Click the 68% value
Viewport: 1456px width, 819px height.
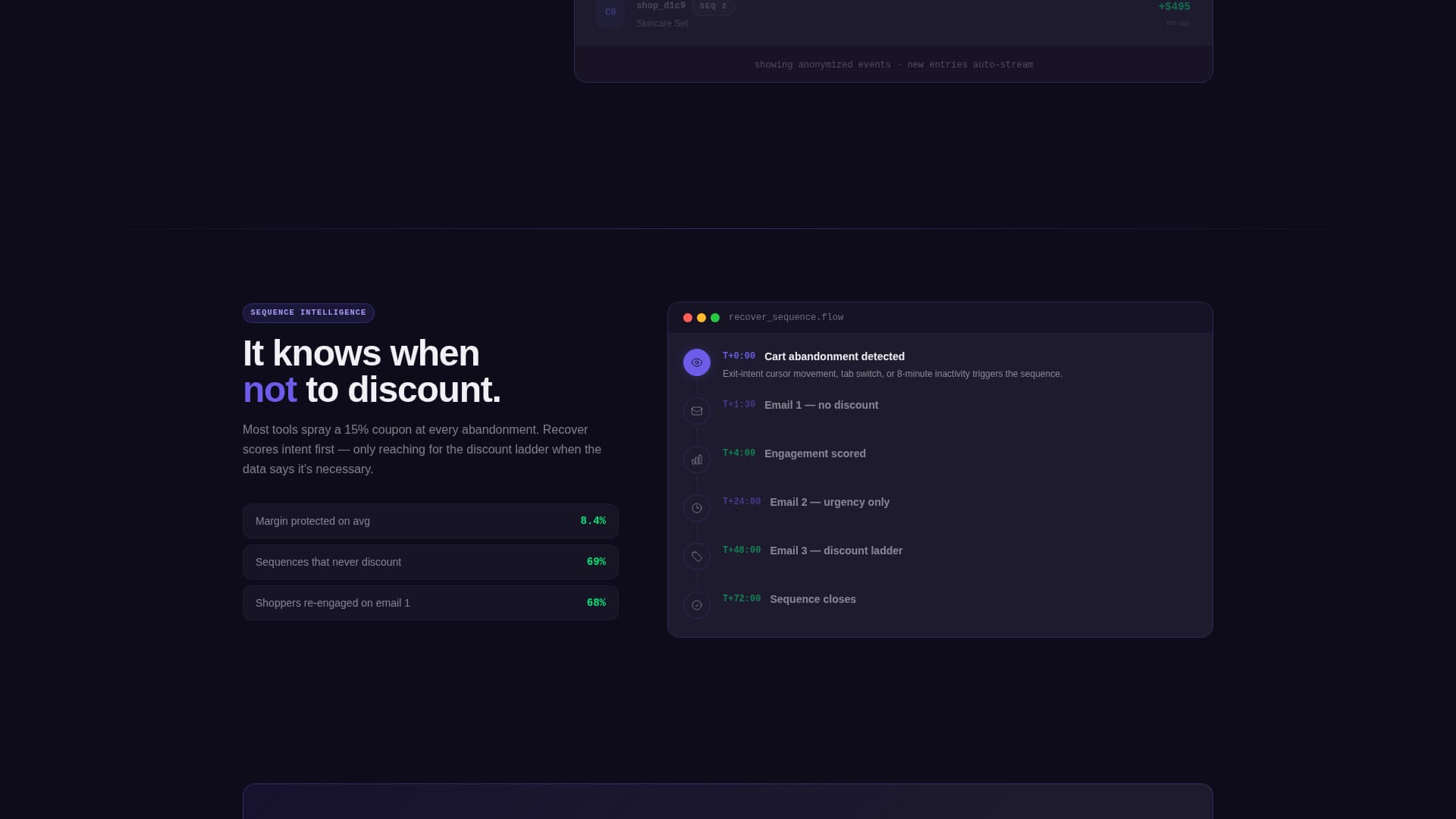[596, 603]
